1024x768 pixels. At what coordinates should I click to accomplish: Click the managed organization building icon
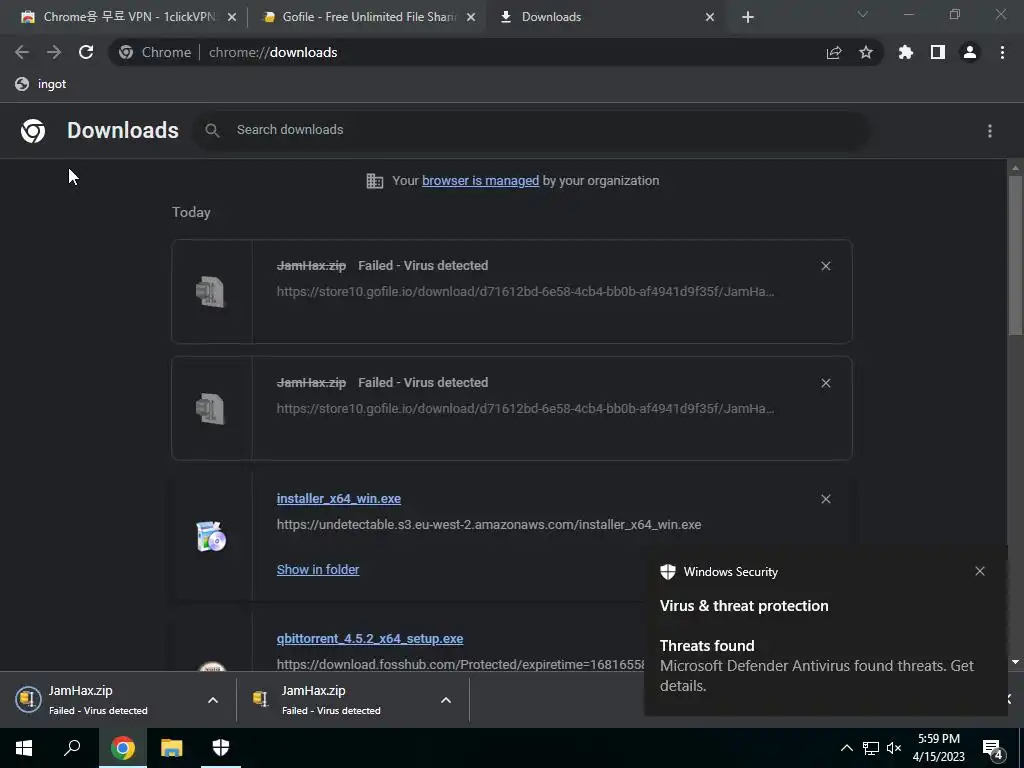pos(375,181)
